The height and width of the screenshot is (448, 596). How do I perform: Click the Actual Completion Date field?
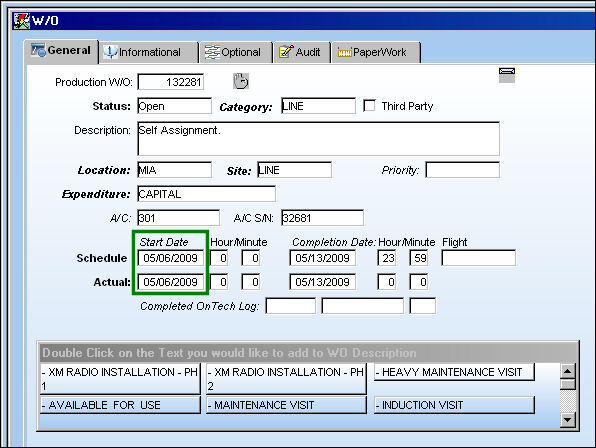(323, 282)
